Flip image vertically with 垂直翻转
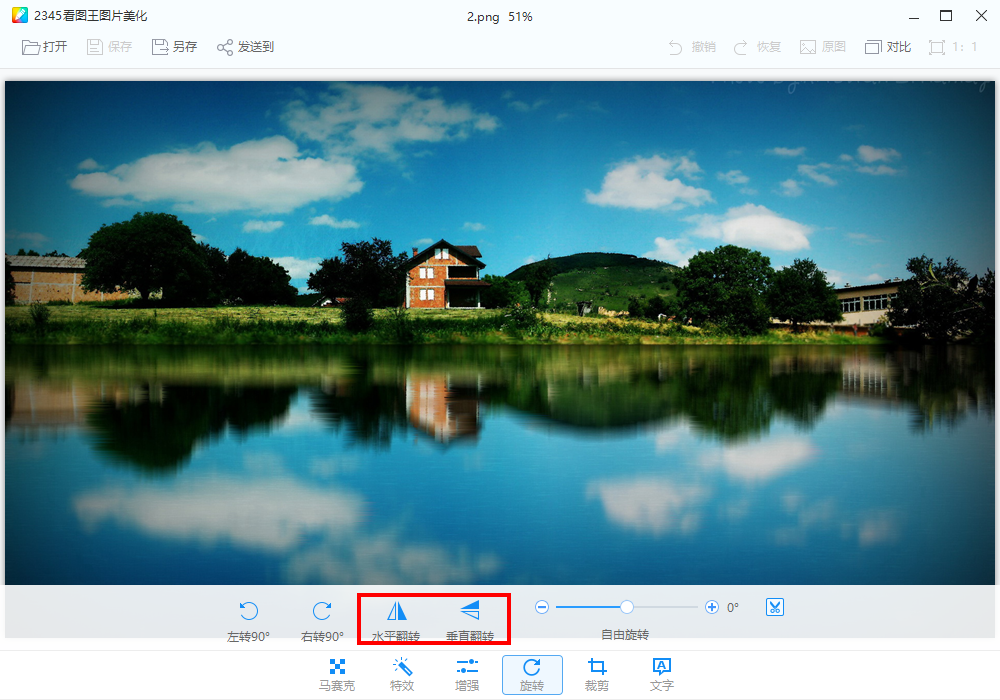The image size is (1000, 700). (469, 611)
